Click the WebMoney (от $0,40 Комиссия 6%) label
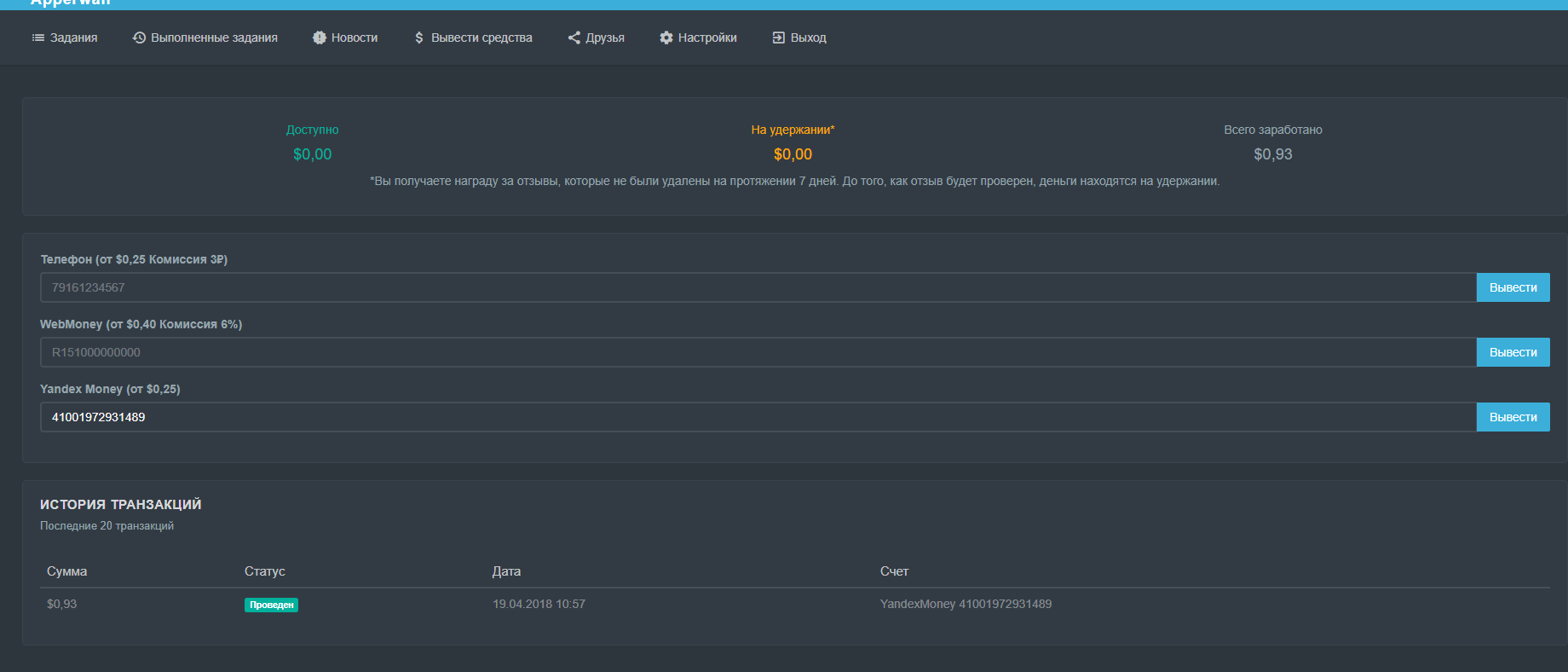This screenshot has width=1568, height=672. [141, 324]
